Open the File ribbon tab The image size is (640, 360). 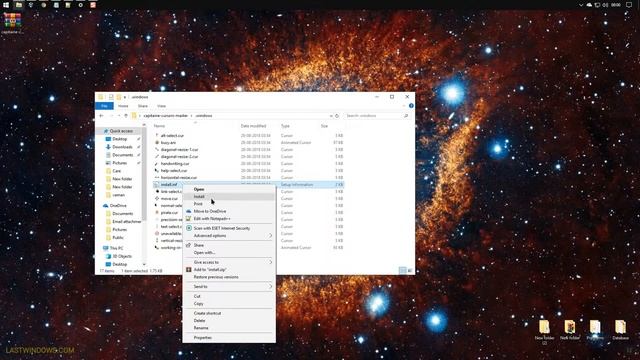[104, 106]
